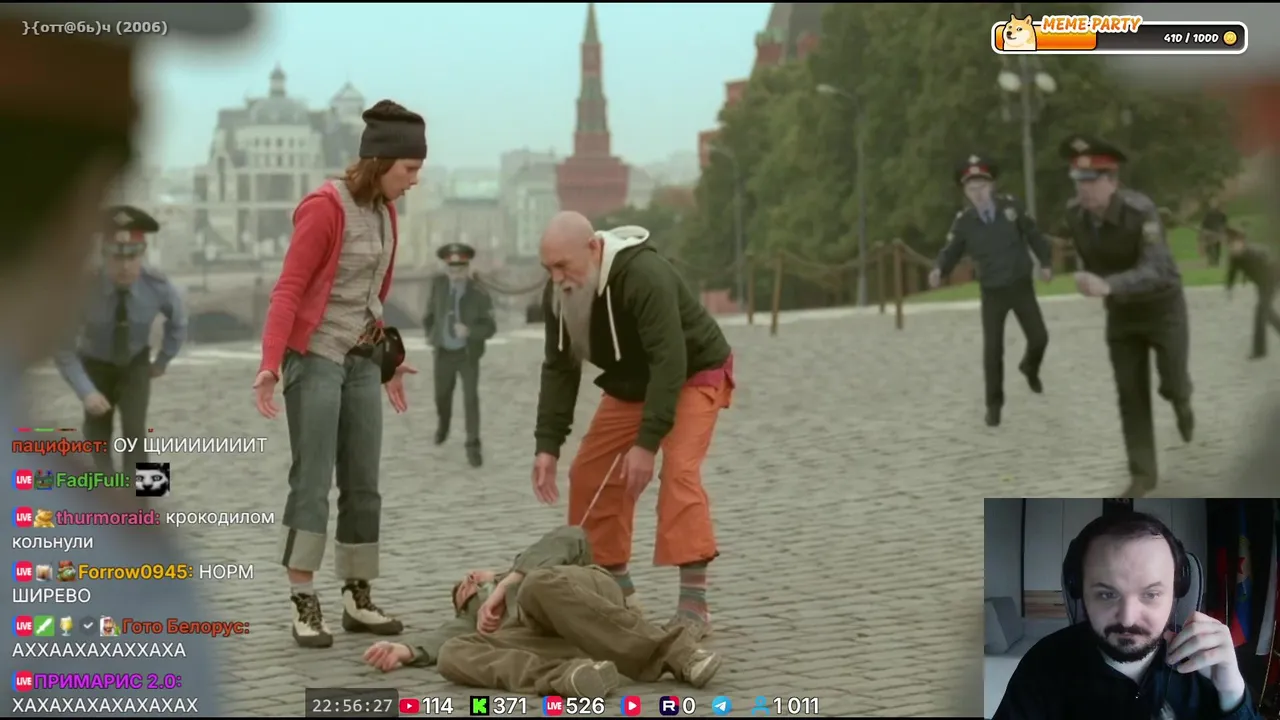
Task: Click chat message НОРМ
Action: click(226, 572)
